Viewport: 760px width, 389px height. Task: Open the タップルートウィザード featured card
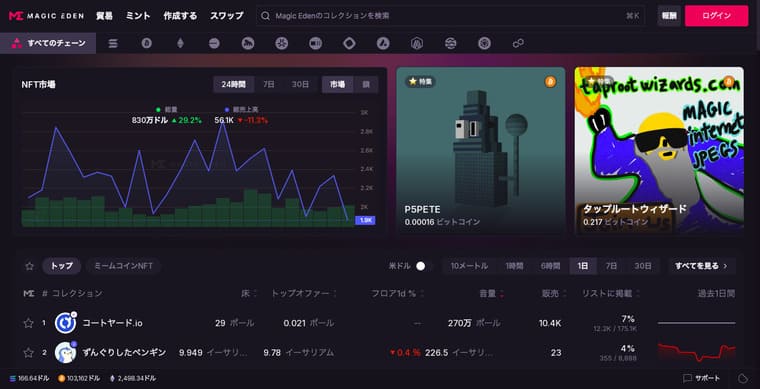coord(659,151)
